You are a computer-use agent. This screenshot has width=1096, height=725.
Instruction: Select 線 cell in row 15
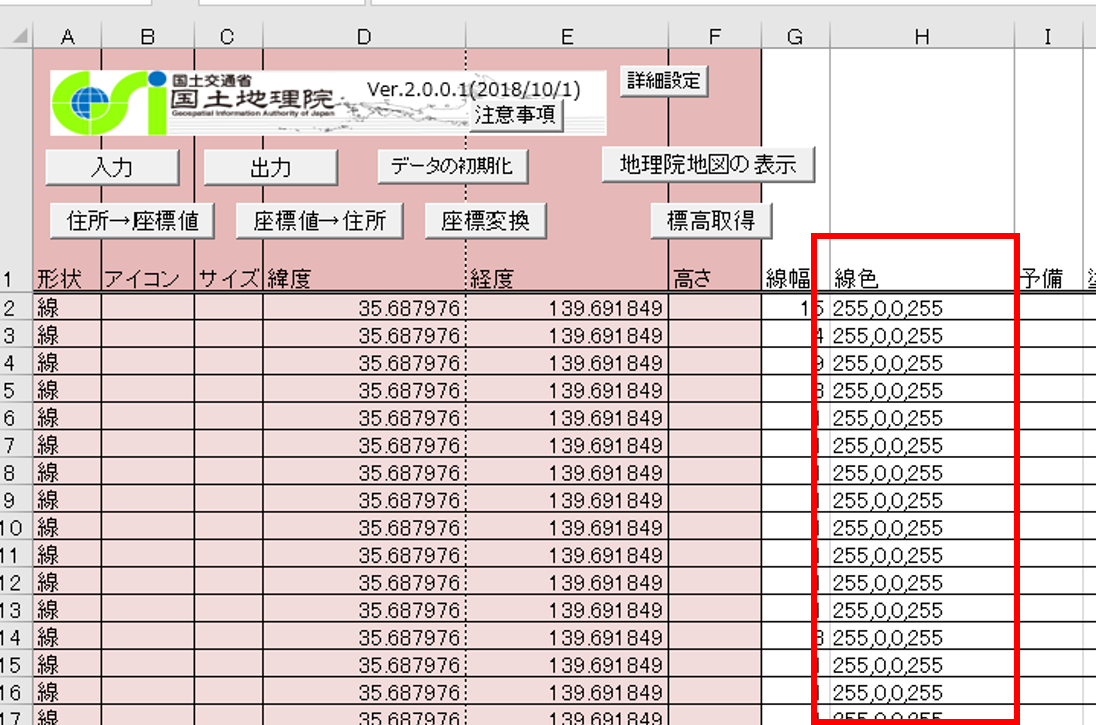tap(67, 664)
